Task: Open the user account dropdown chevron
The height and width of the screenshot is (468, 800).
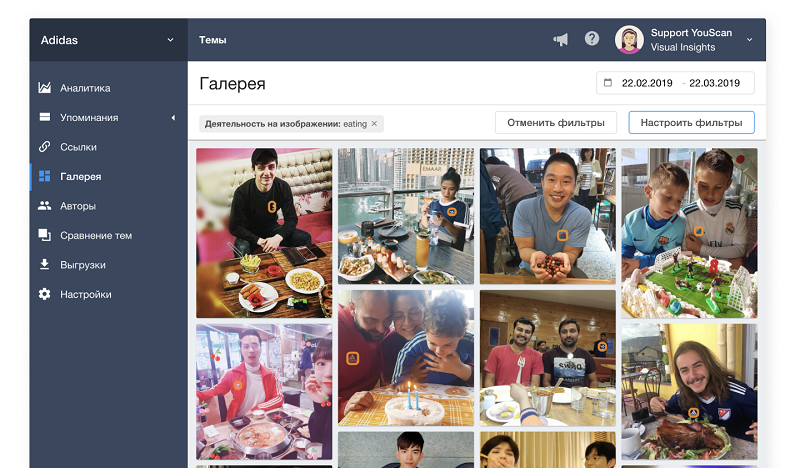Action: pyautogui.click(x=749, y=40)
